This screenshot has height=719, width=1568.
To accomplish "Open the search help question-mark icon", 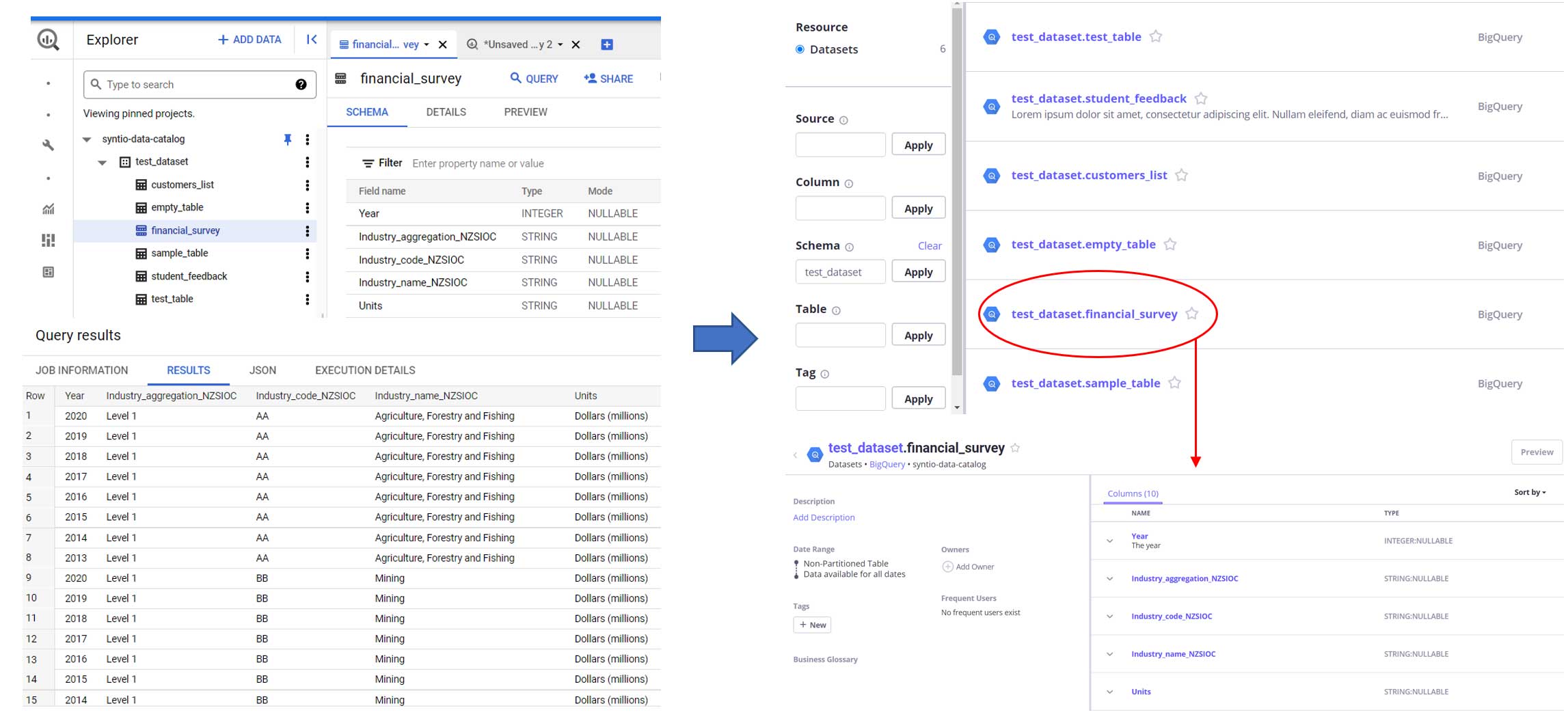I will coord(301,85).
